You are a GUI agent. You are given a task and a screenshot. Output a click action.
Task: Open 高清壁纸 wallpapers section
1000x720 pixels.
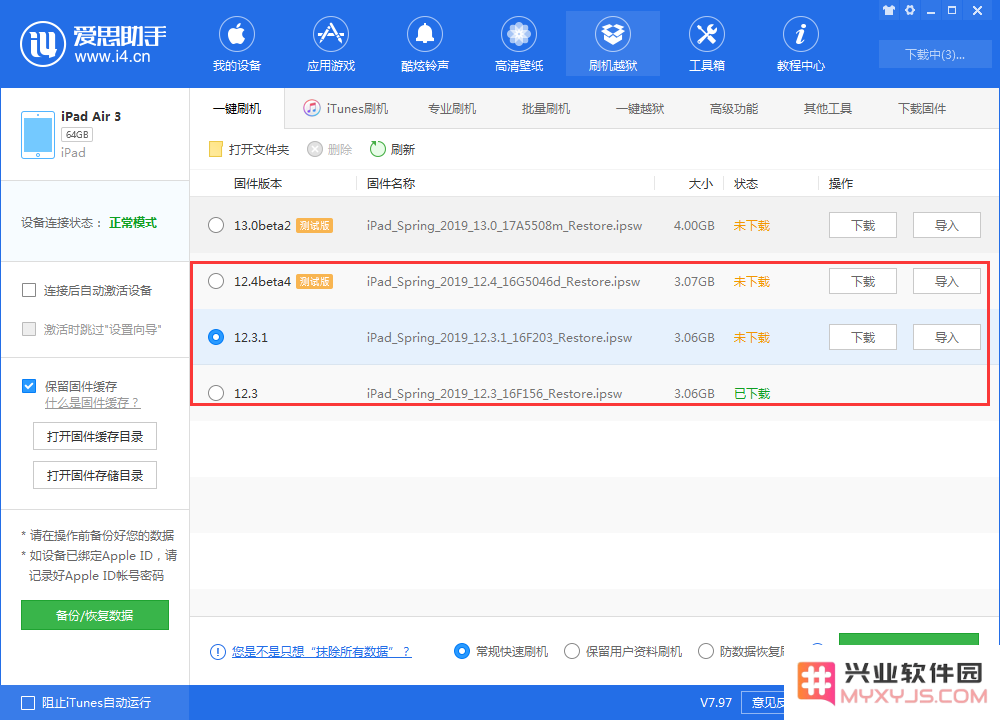click(x=518, y=44)
